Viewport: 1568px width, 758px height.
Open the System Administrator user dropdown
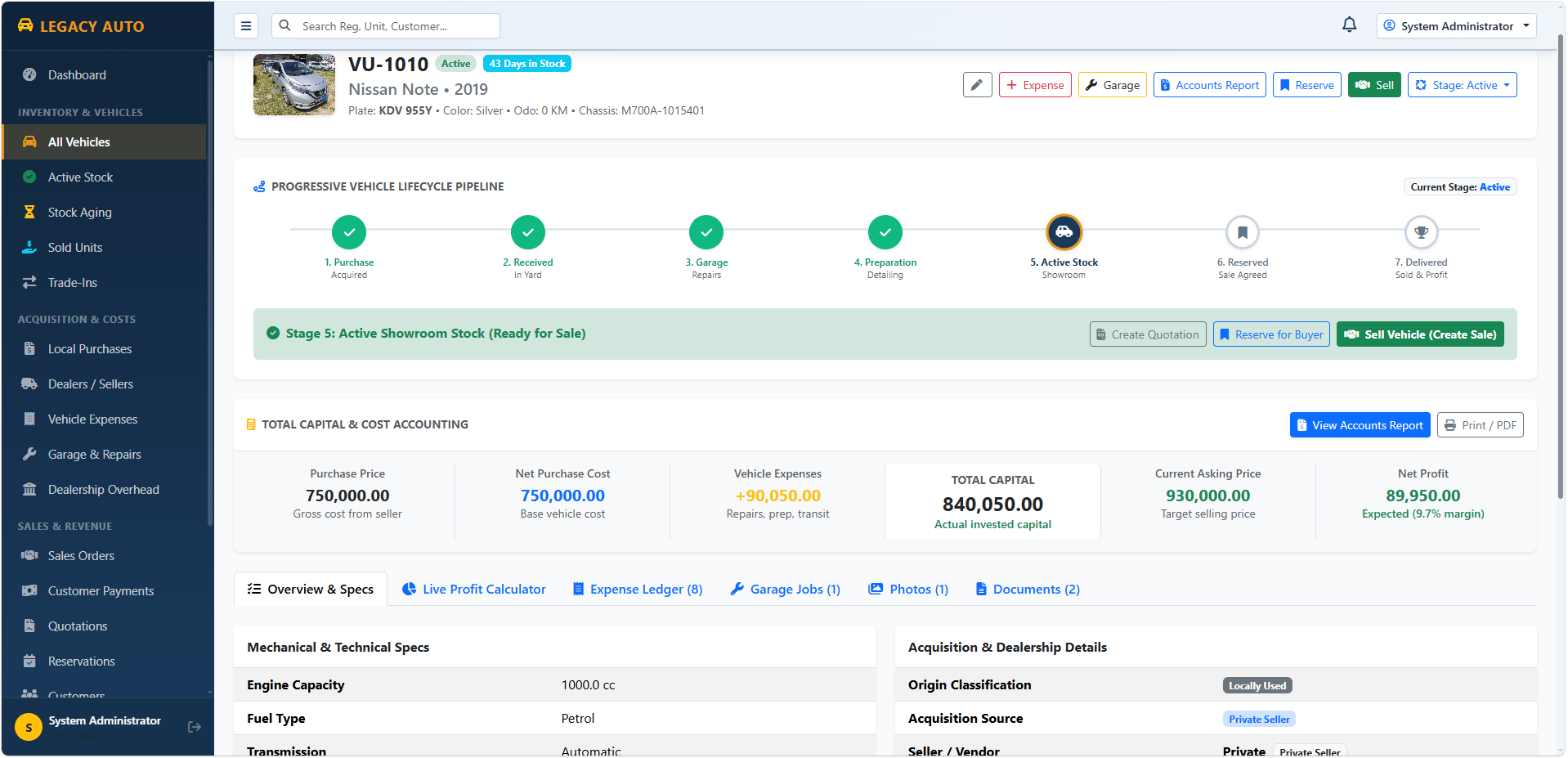pos(1456,26)
